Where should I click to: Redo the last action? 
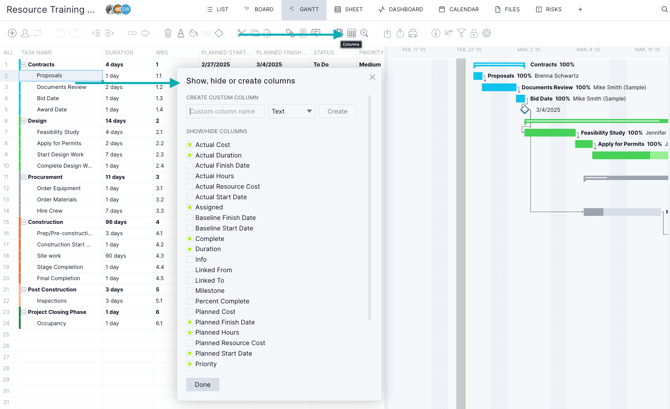coord(73,33)
